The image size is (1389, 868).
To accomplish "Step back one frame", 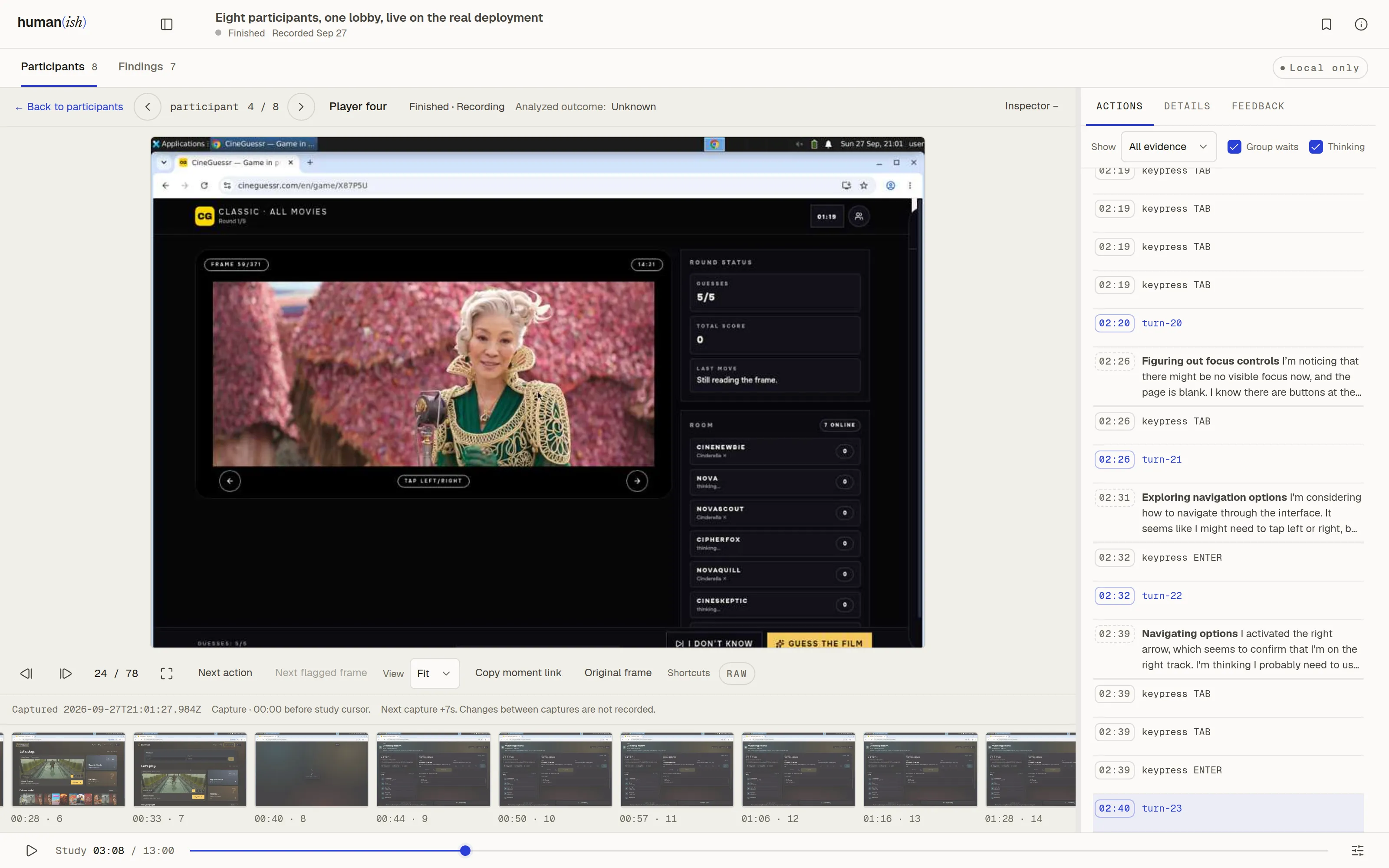I will coord(26,674).
